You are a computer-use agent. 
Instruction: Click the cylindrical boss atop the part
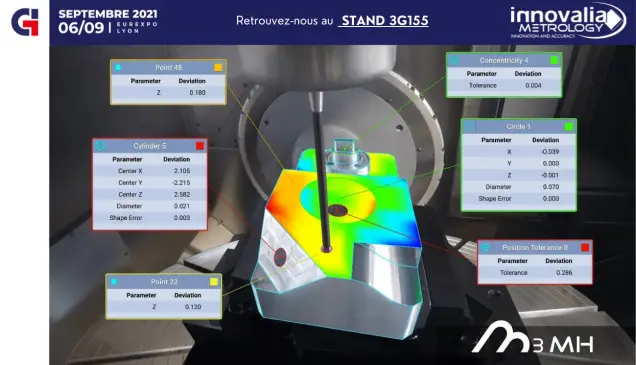point(348,156)
